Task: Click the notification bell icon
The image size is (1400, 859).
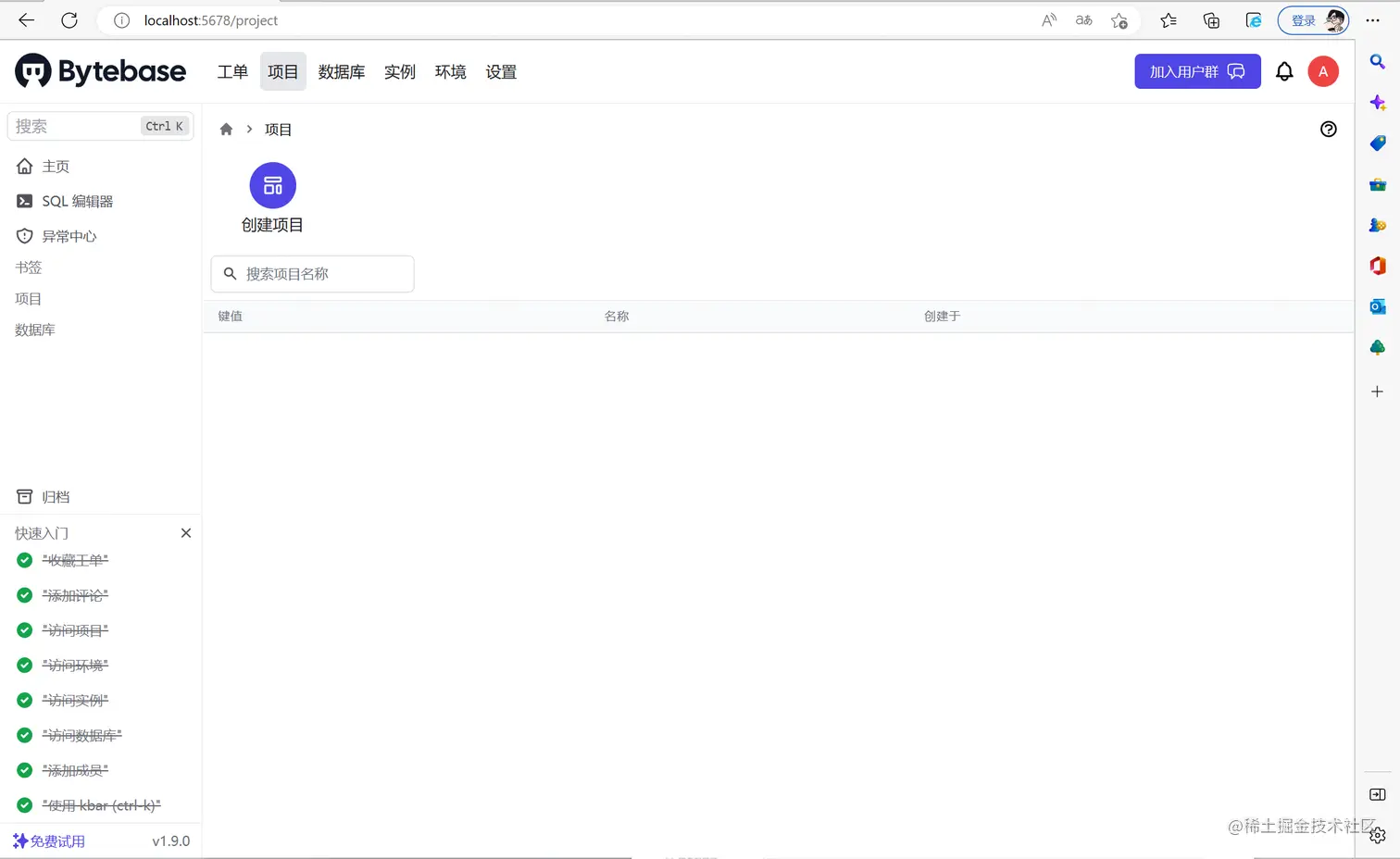Action: 1284,71
